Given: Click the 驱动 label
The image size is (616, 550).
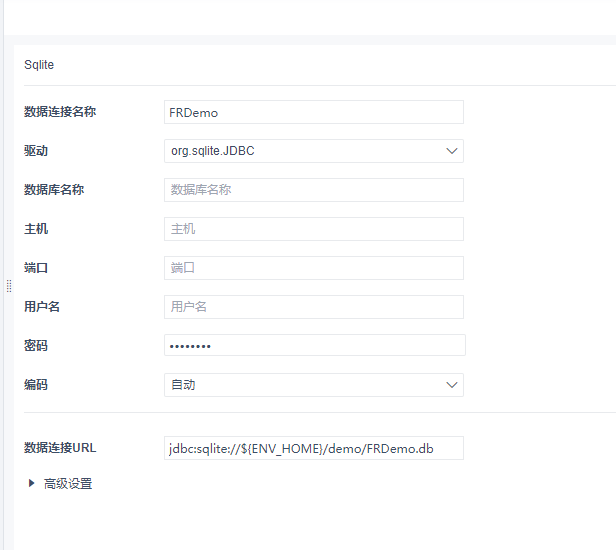Looking at the screenshot, I should 36,151.
